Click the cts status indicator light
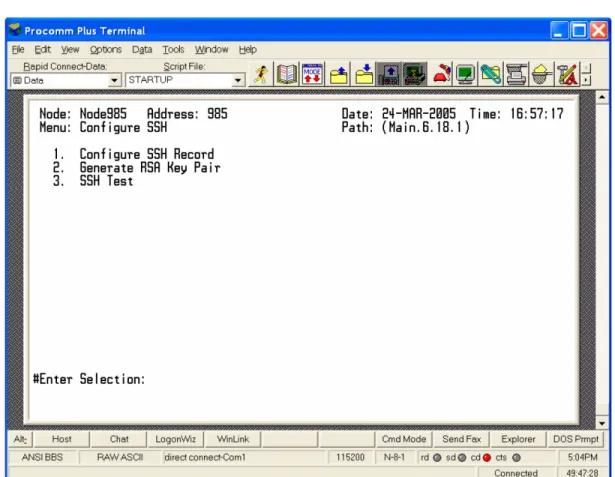The width and height of the screenshot is (615, 477). pos(517,457)
